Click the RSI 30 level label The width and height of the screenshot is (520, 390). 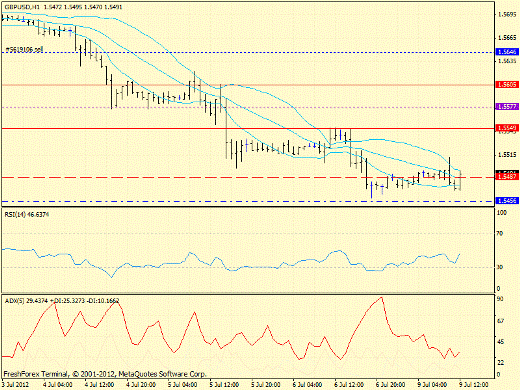(500, 267)
